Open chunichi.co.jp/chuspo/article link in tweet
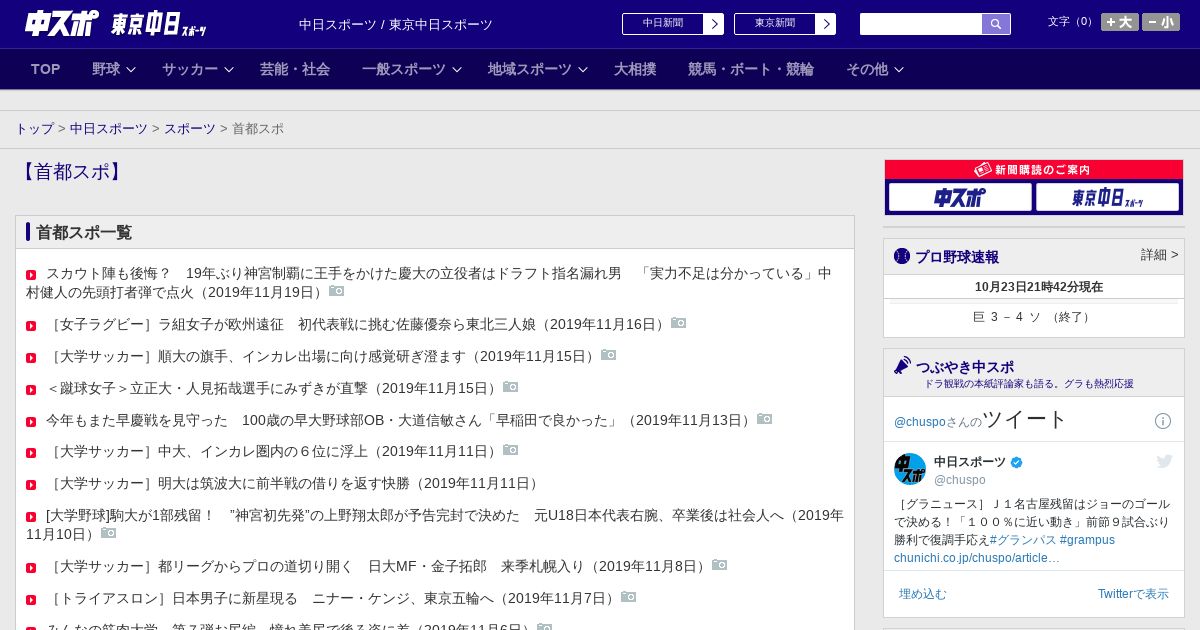 (x=977, y=558)
